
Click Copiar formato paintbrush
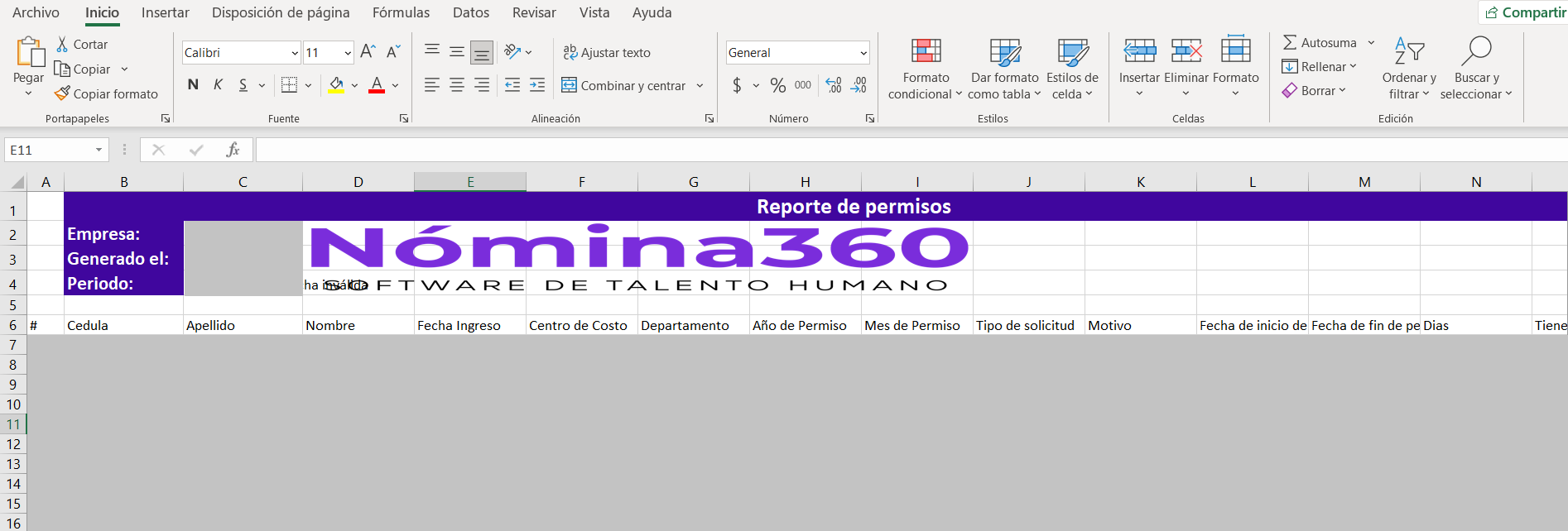62,93
